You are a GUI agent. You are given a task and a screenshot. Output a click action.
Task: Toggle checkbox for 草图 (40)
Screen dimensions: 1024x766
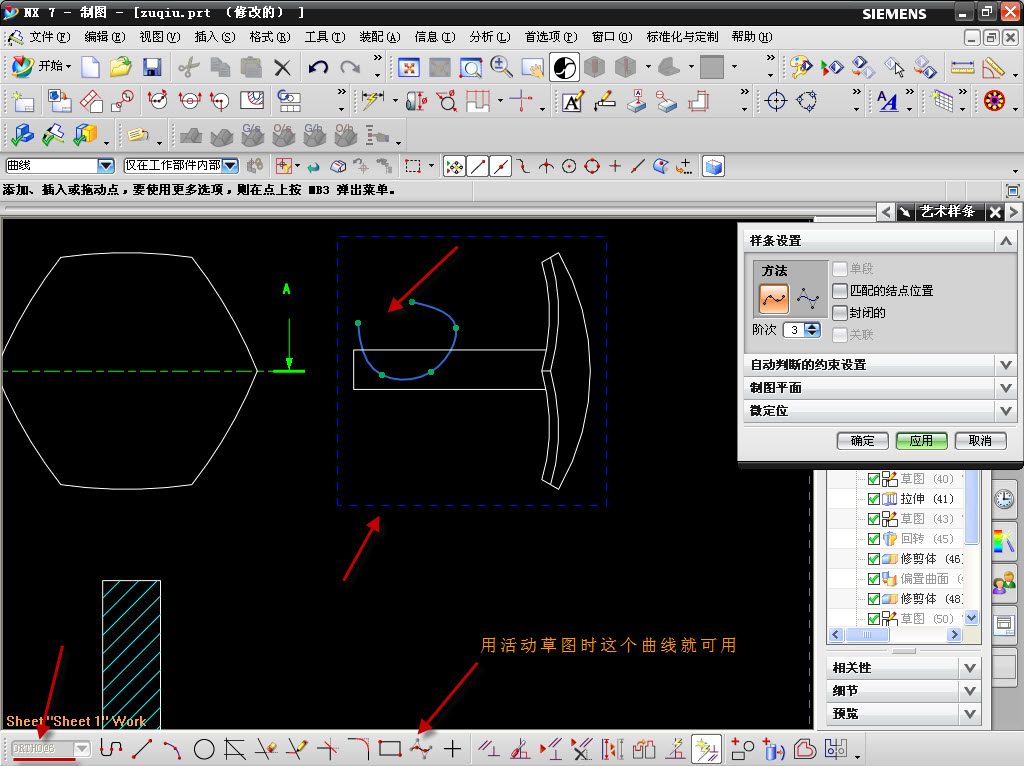coord(874,479)
